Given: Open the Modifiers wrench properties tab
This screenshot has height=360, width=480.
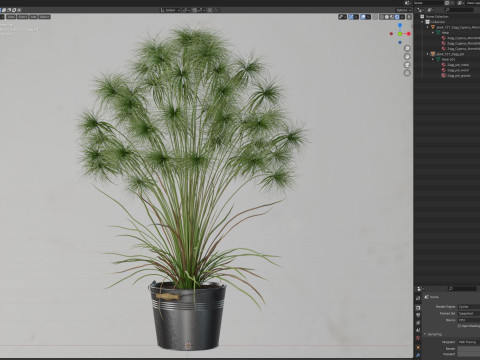Looking at the screenshot, I should (x=418, y=355).
